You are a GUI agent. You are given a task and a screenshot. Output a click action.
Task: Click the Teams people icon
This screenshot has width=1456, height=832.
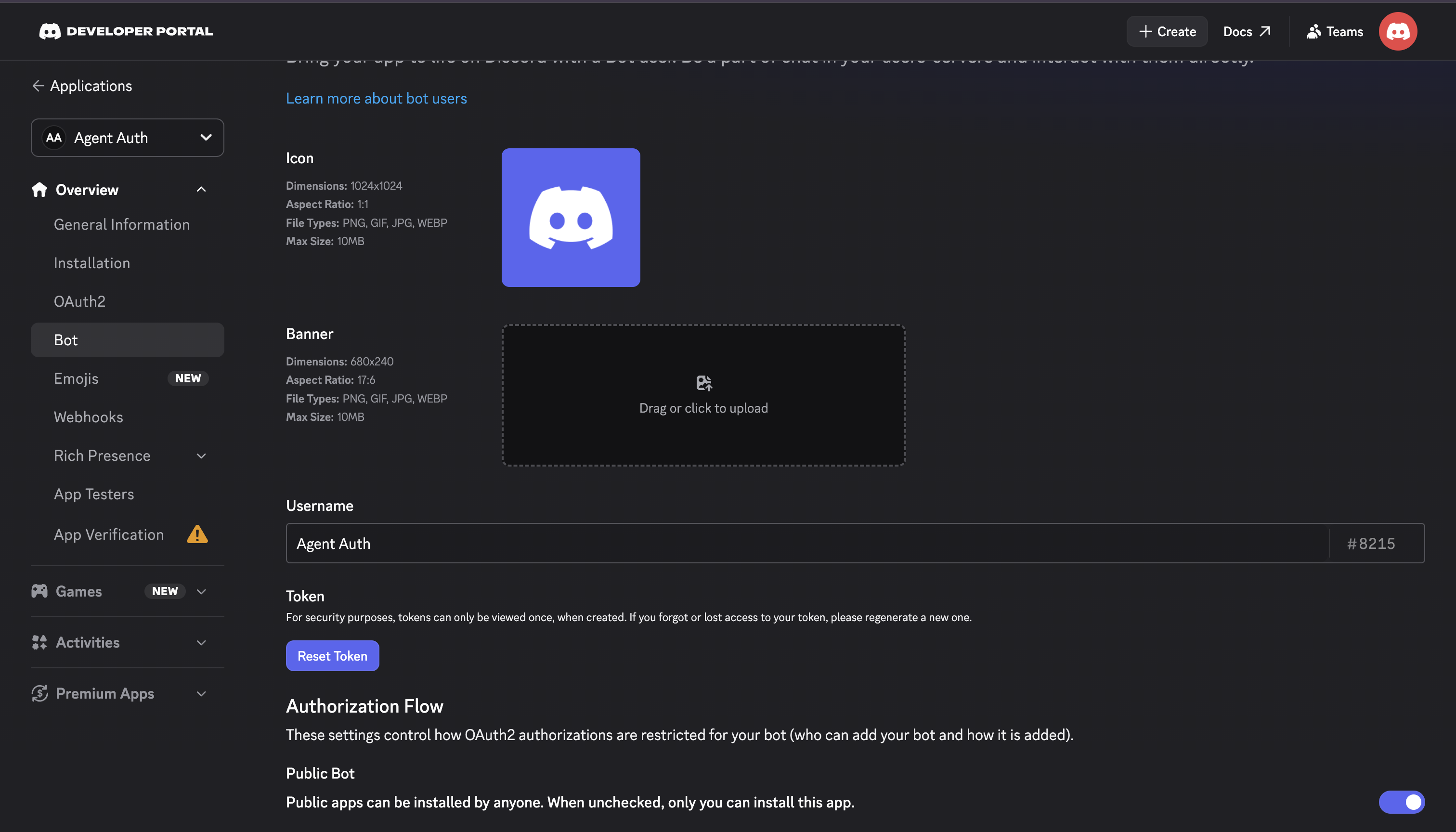1313,31
